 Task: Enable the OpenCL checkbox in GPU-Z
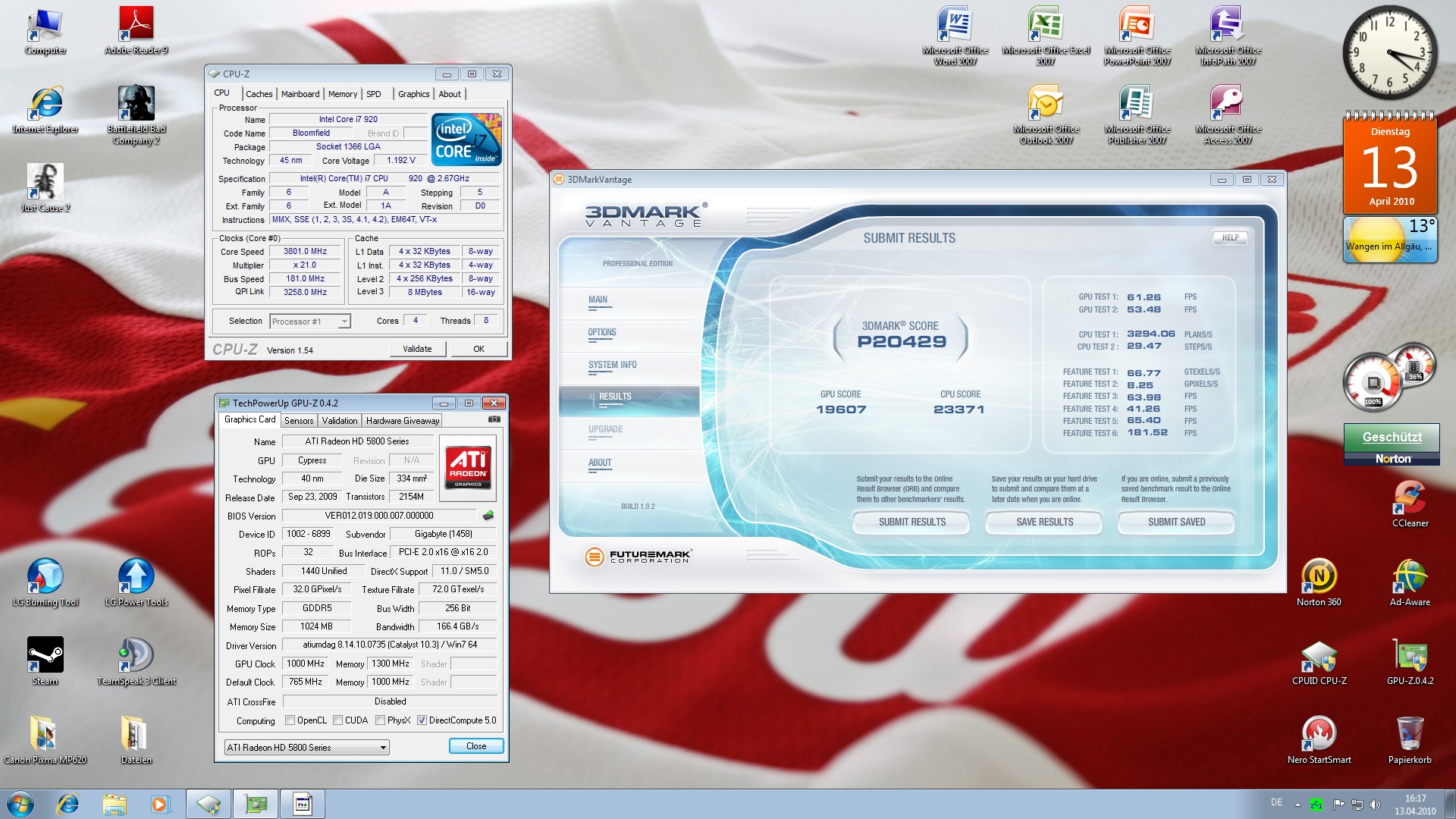click(290, 720)
